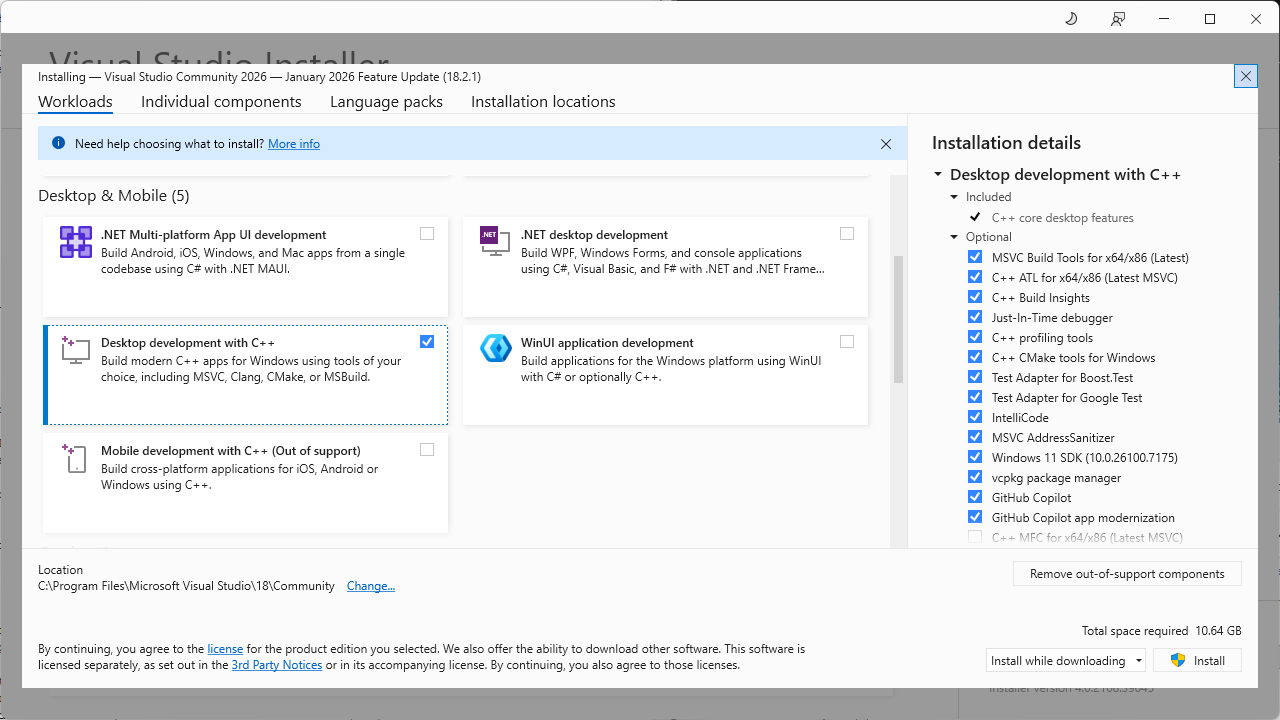Check the .NET Multi-platform App UI workload
Viewport: 1280px width, 720px height.
pyautogui.click(x=427, y=234)
